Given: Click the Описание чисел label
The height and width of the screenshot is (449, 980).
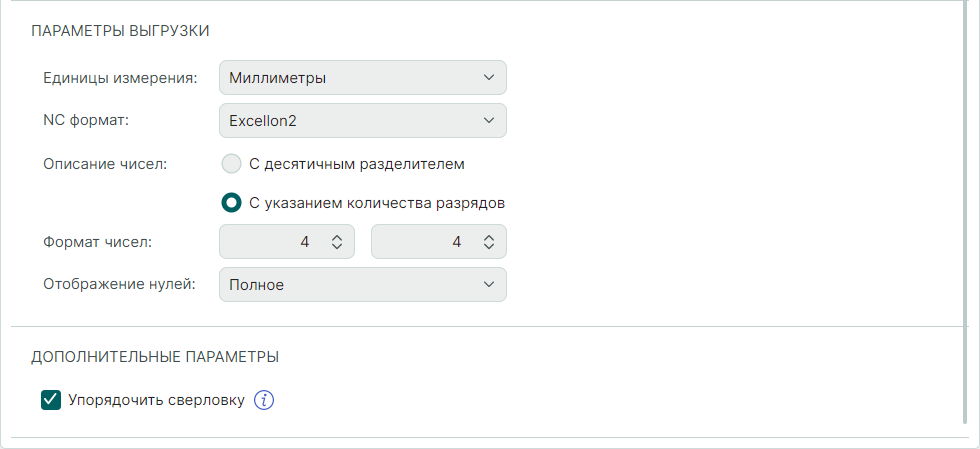Looking at the screenshot, I should coord(105,164).
